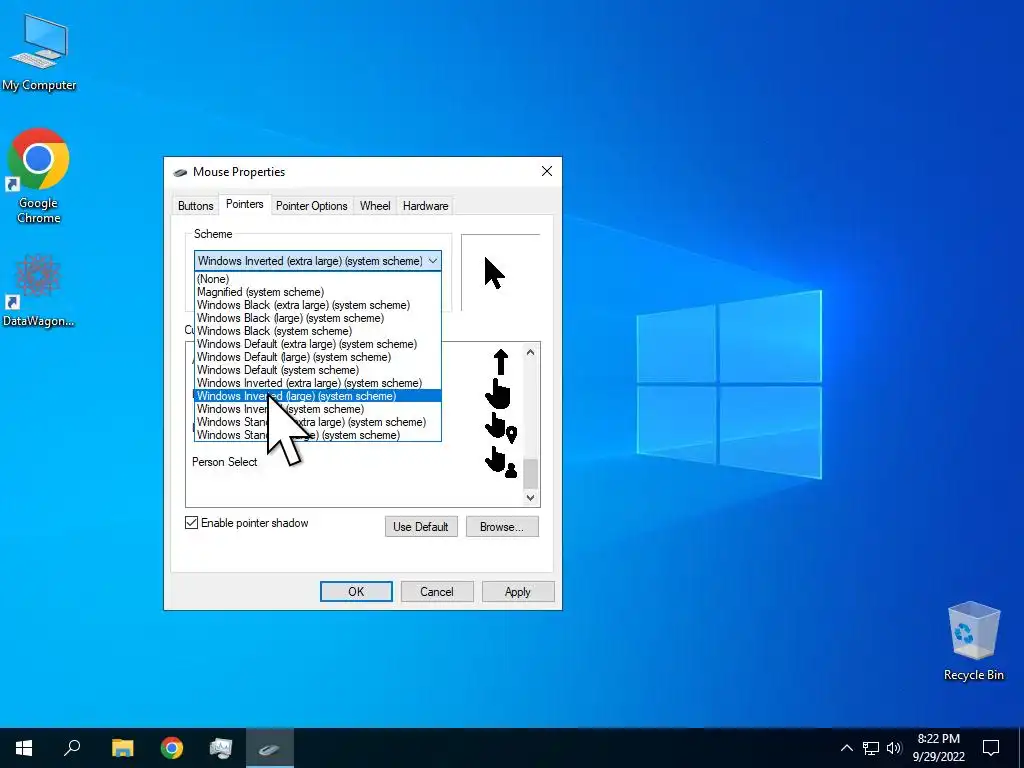Choose Windows Inverted (extra large) list option
This screenshot has height=768, width=1024.
click(317, 383)
